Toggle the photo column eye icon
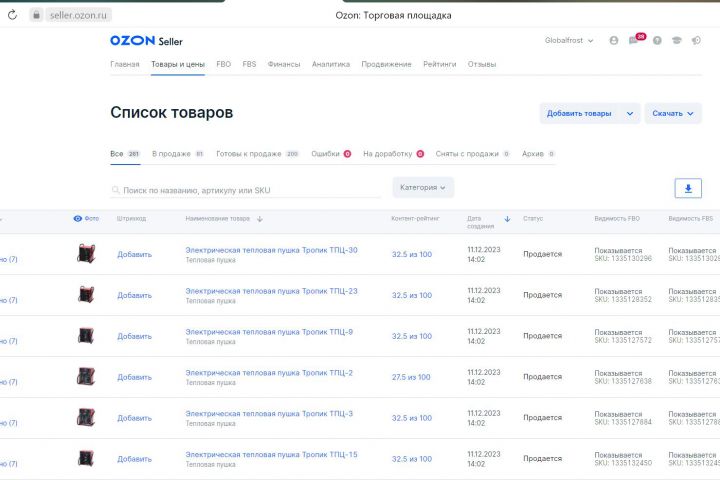The height and width of the screenshot is (480, 720). [78, 219]
